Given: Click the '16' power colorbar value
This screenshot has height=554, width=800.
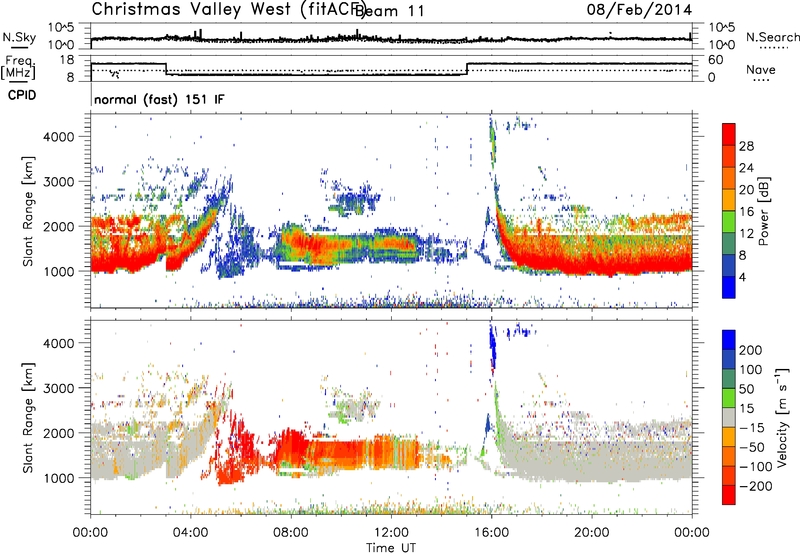Looking at the screenshot, I should pos(746,212).
